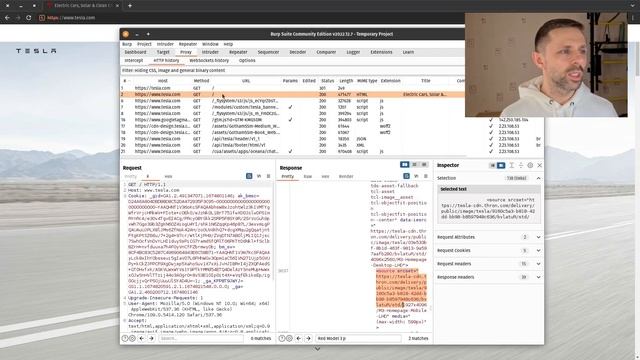Screen dimensions: 640x360
Task: Collapse the Inspector Selection section
Action: pyautogui.click(x=538, y=178)
